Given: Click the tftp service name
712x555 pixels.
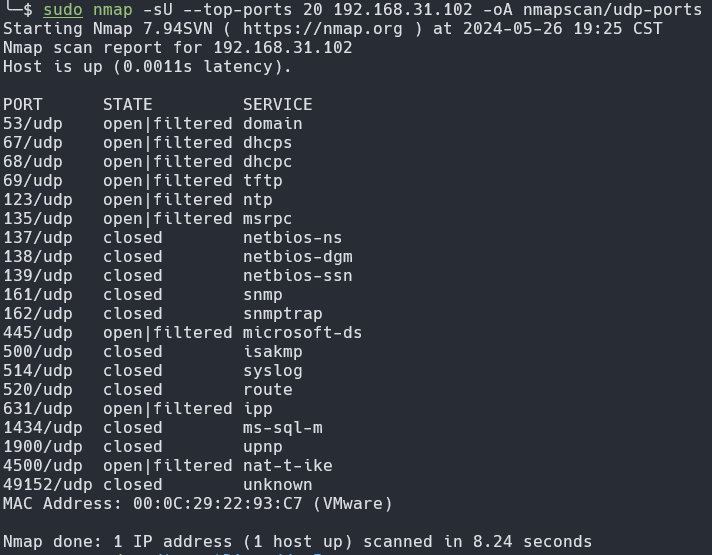Looking at the screenshot, I should coord(263,181).
